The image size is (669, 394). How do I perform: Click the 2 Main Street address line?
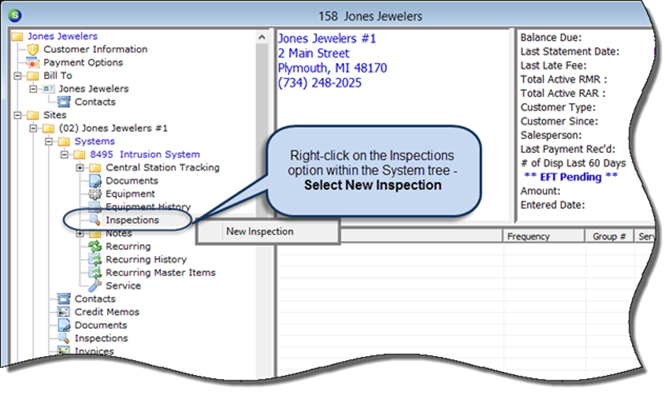(x=314, y=53)
